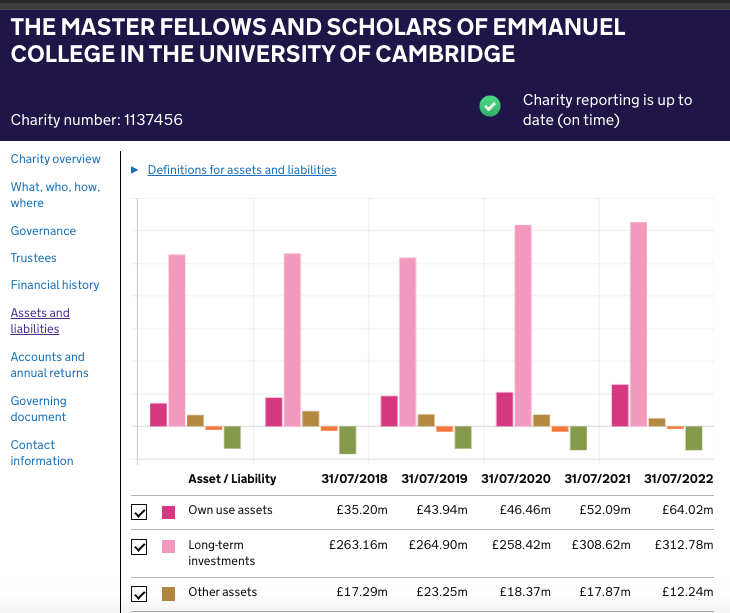The width and height of the screenshot is (730, 613).
Task: Toggle the Long-term investments checkbox
Action: pos(140,547)
